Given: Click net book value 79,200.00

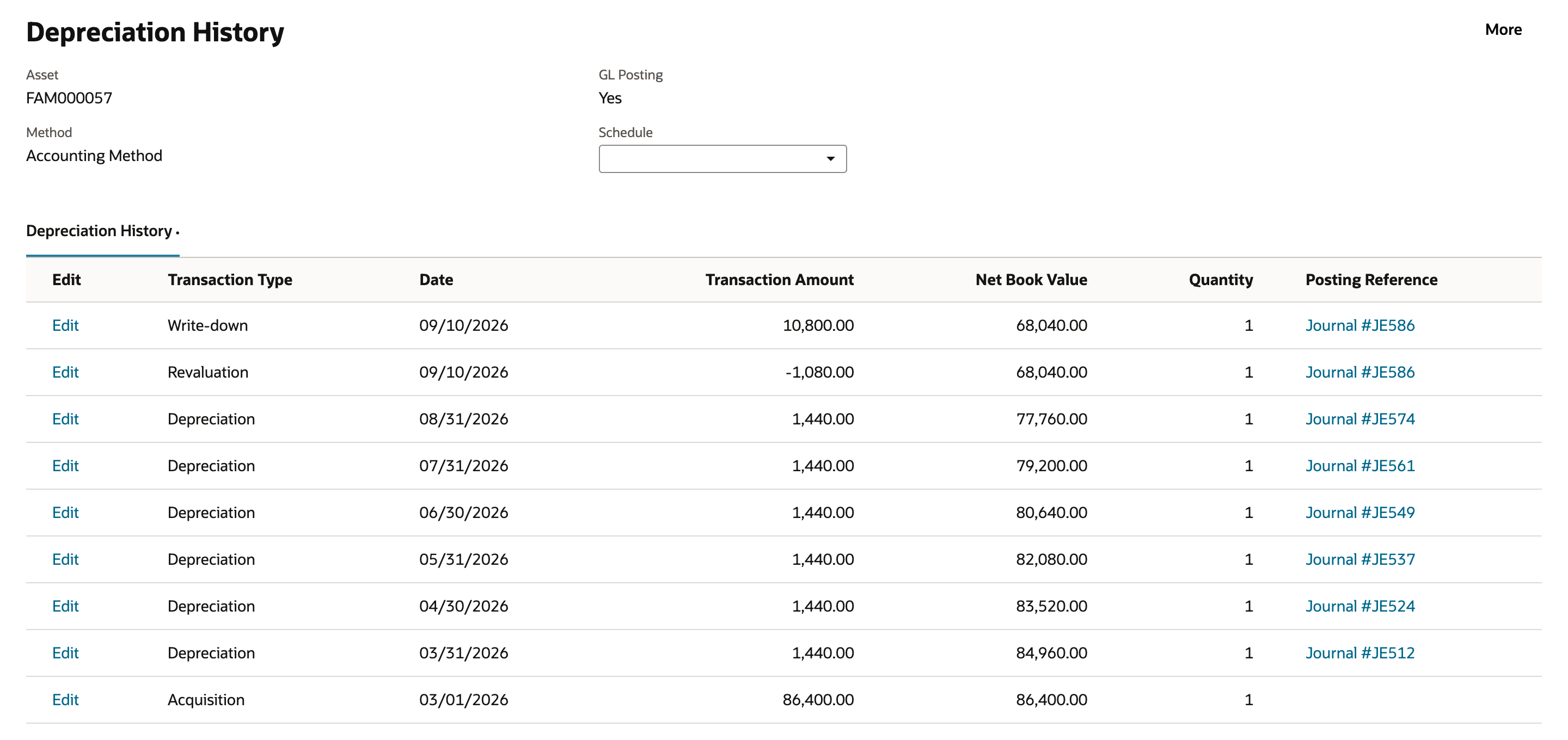Looking at the screenshot, I should click(x=1052, y=466).
